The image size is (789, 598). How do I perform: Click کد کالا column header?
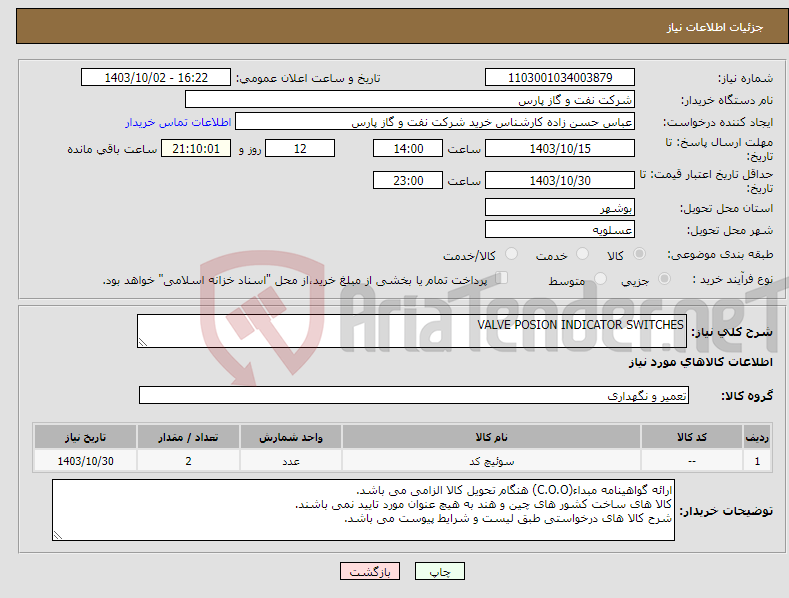click(x=692, y=437)
